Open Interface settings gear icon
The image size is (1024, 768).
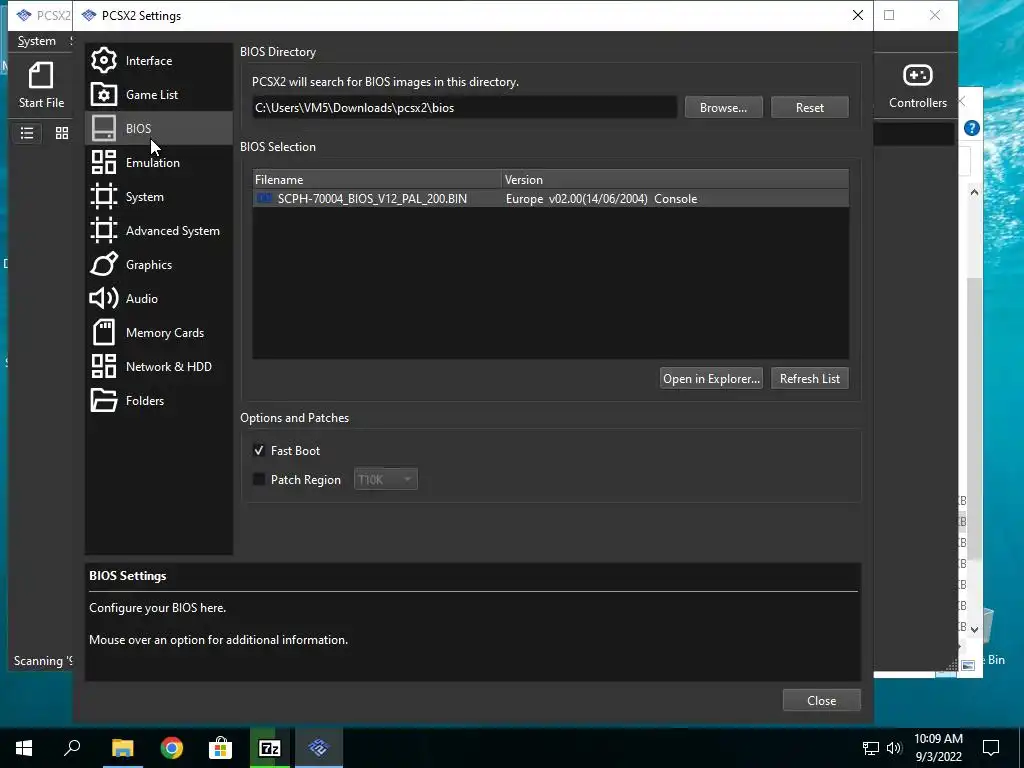coord(104,60)
